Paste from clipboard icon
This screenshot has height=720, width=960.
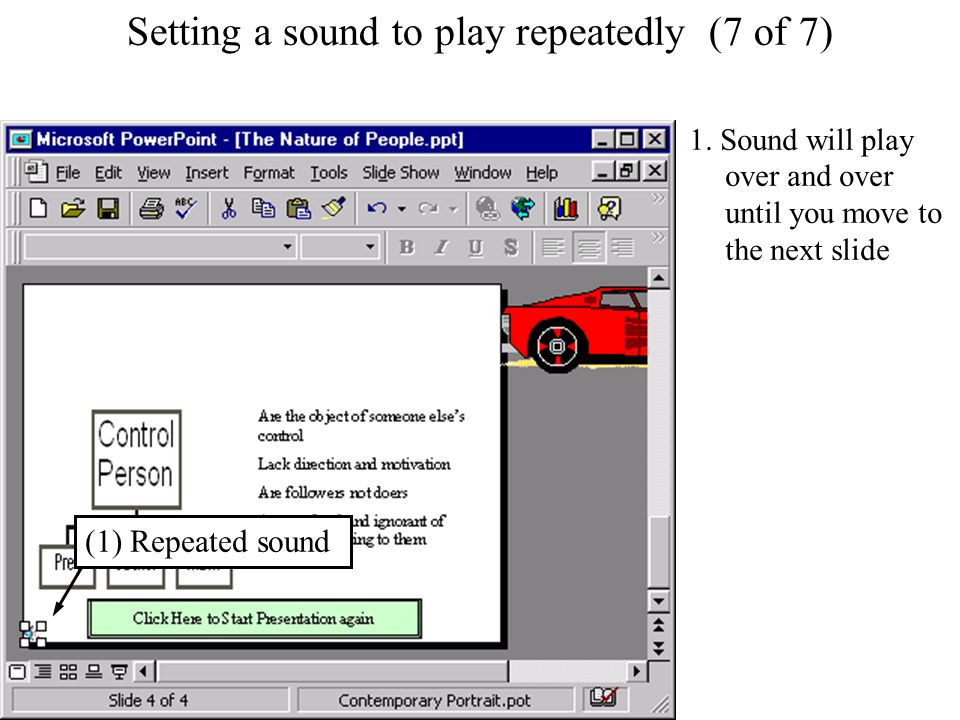(x=299, y=209)
